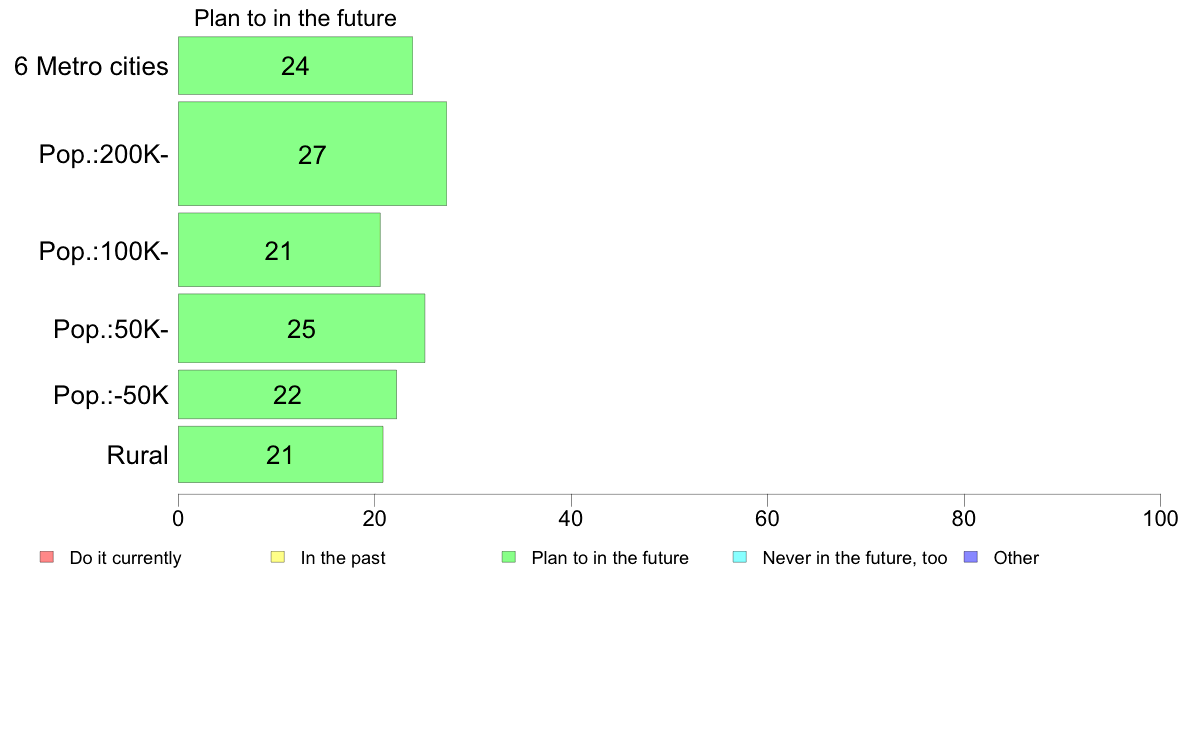The height and width of the screenshot is (736, 1188).
Task: Click the Never in the future, too legend text
Action: pos(855,558)
